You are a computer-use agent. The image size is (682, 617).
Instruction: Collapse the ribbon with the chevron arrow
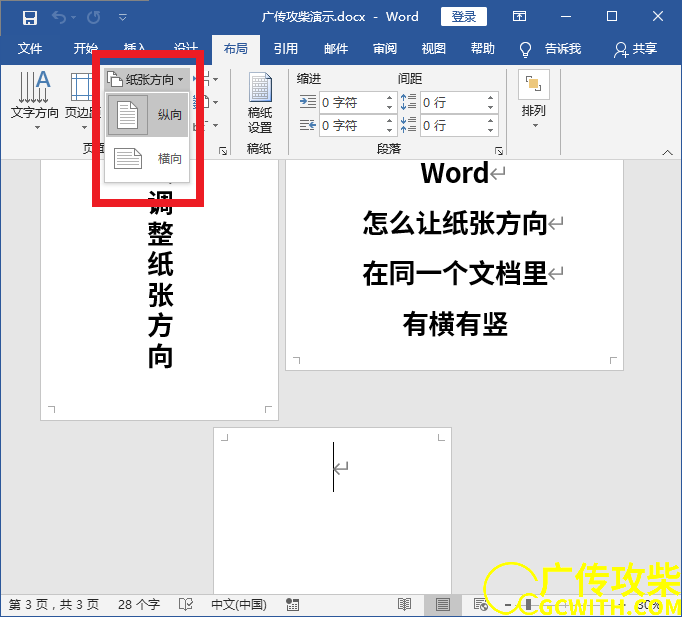pyautogui.click(x=667, y=152)
